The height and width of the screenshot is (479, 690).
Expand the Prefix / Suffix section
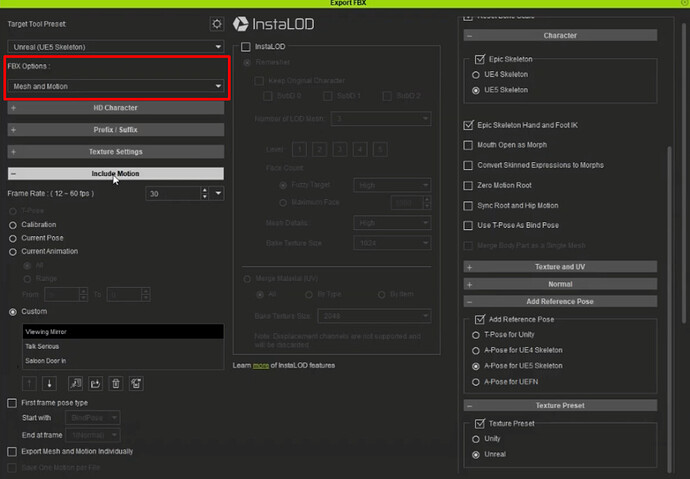(x=115, y=130)
